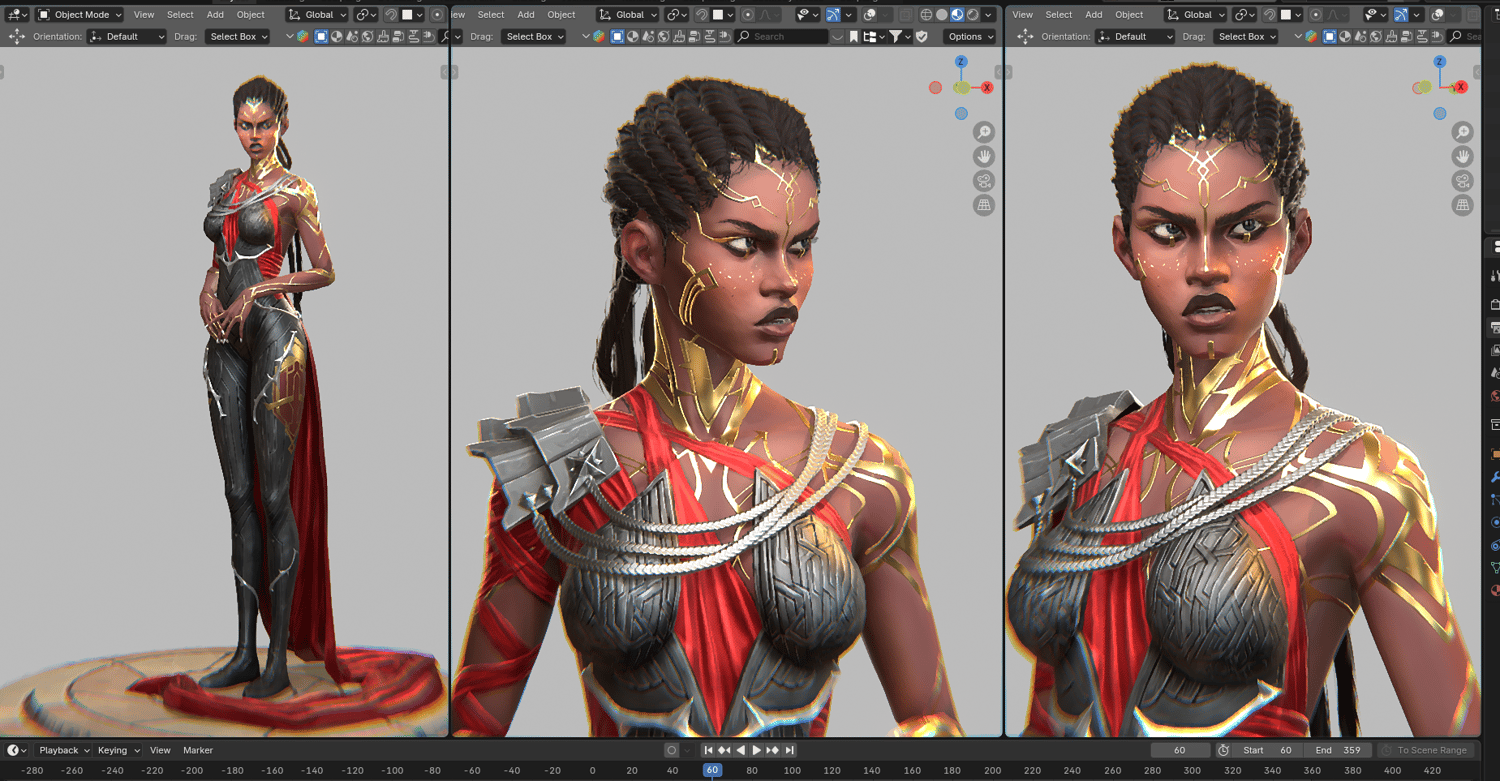1500x781 pixels.
Task: Jump to the timeline start frame
Action: 708,750
